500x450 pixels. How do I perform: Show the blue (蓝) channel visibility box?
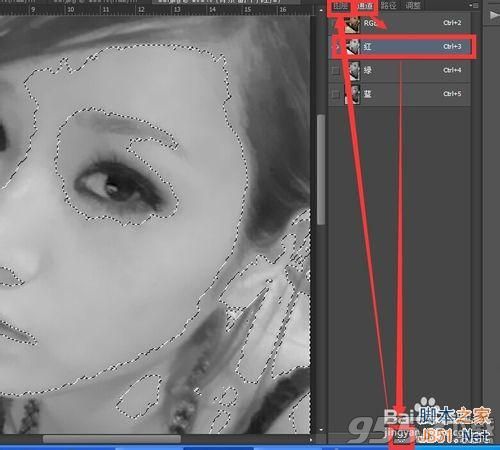click(336, 94)
